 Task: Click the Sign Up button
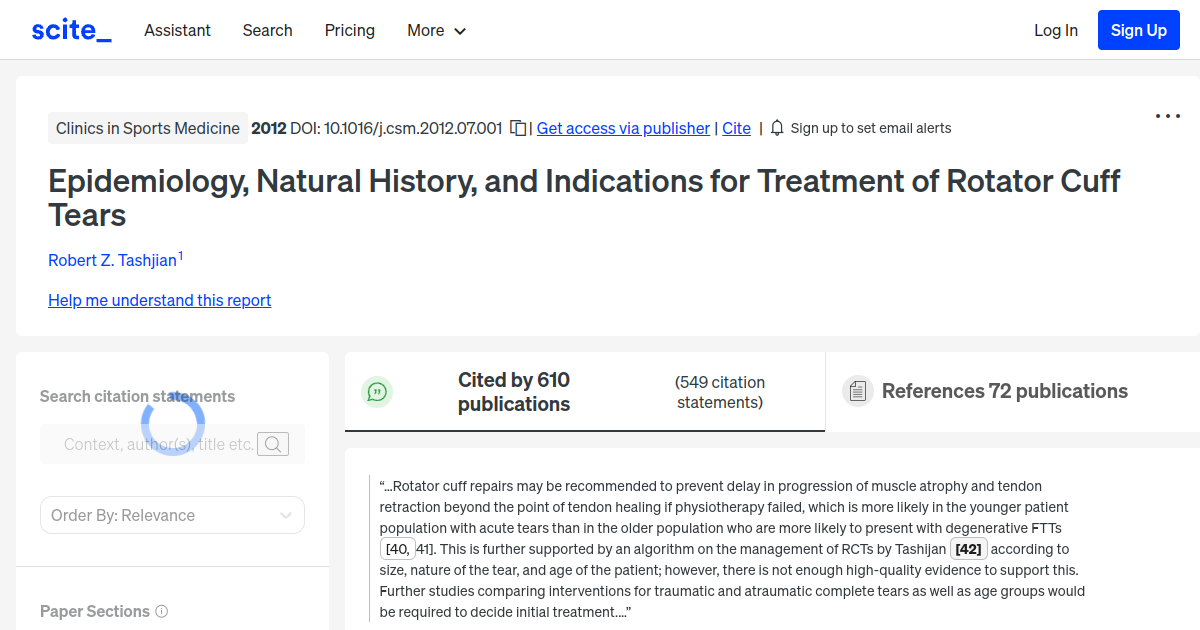(x=1138, y=29)
